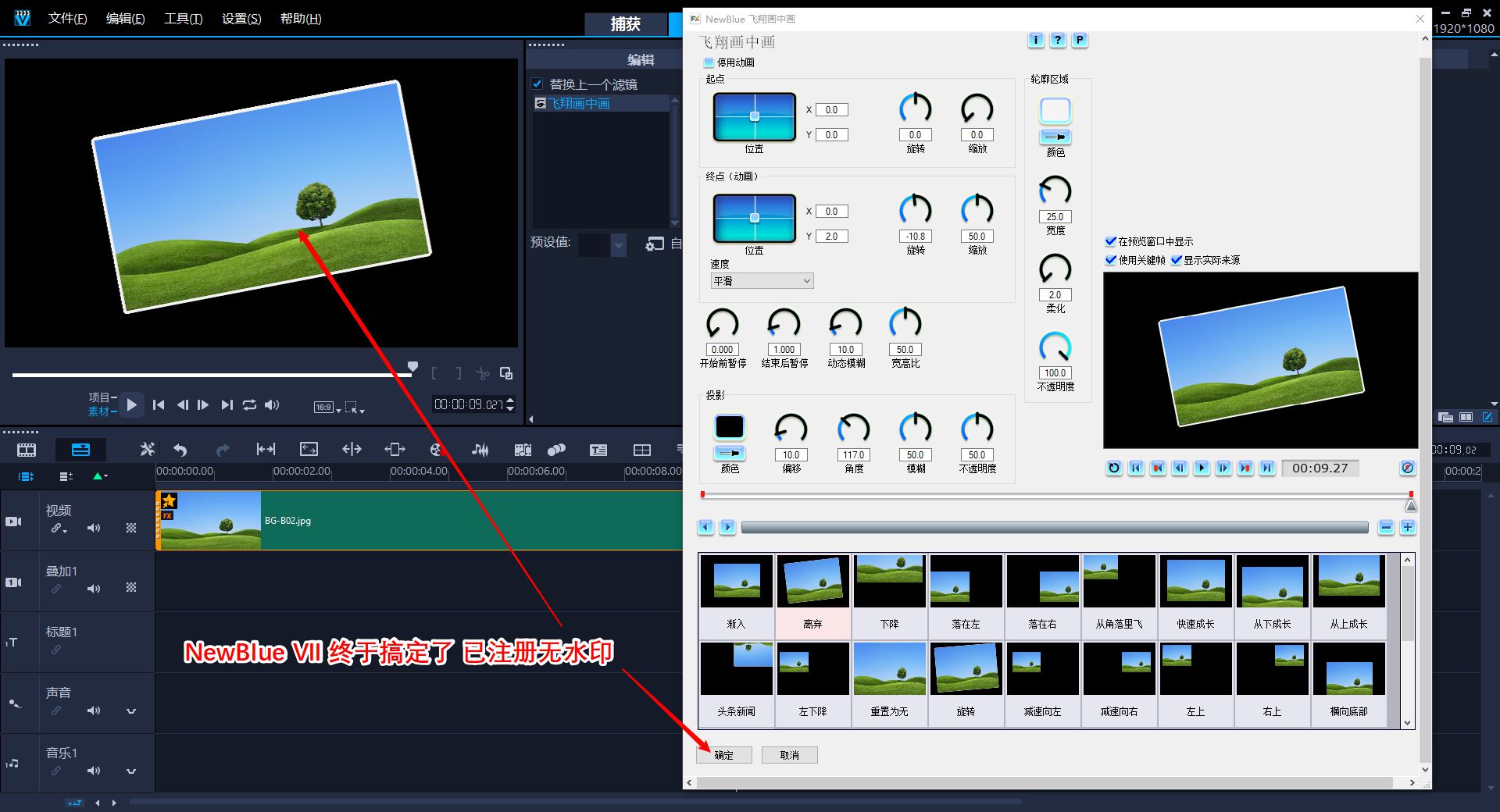Viewport: 1500px width, 812px height.
Task: Toggle 停用动画 checkbox
Action: pos(709,62)
